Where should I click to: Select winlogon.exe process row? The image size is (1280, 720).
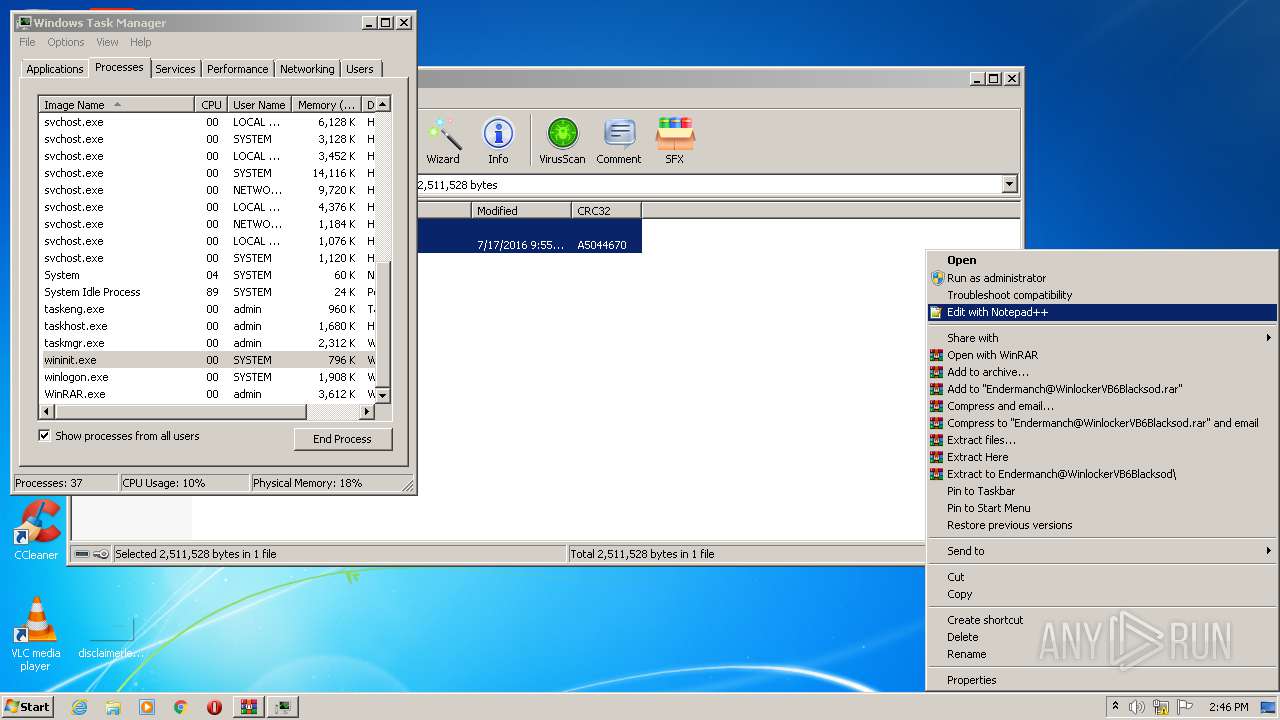[208, 377]
